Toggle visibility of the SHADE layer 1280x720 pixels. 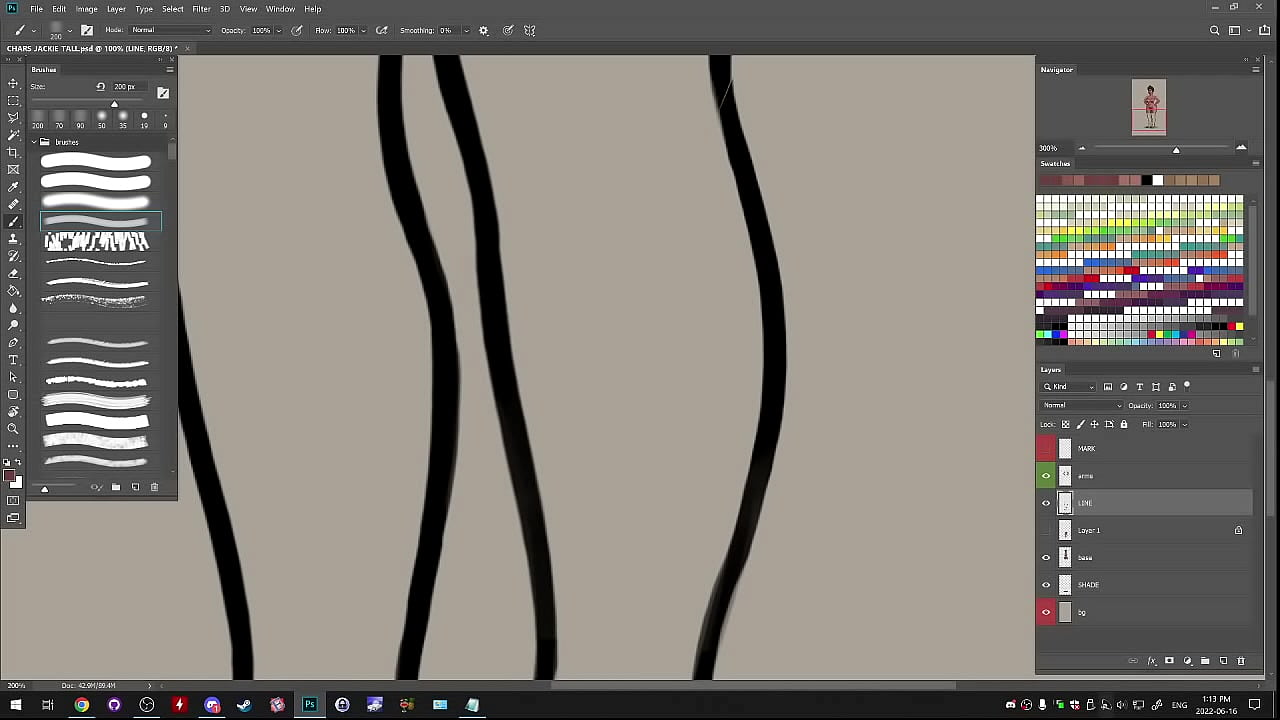(1046, 585)
